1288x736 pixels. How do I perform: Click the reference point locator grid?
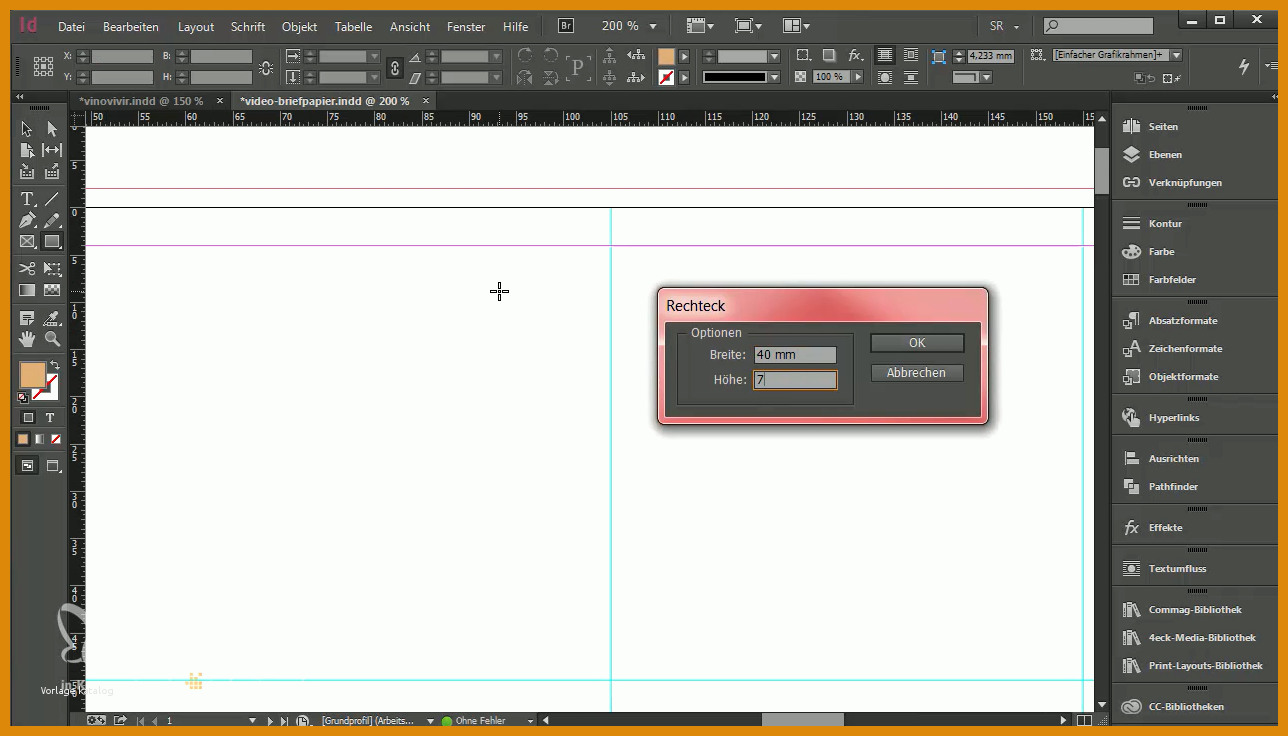point(43,66)
